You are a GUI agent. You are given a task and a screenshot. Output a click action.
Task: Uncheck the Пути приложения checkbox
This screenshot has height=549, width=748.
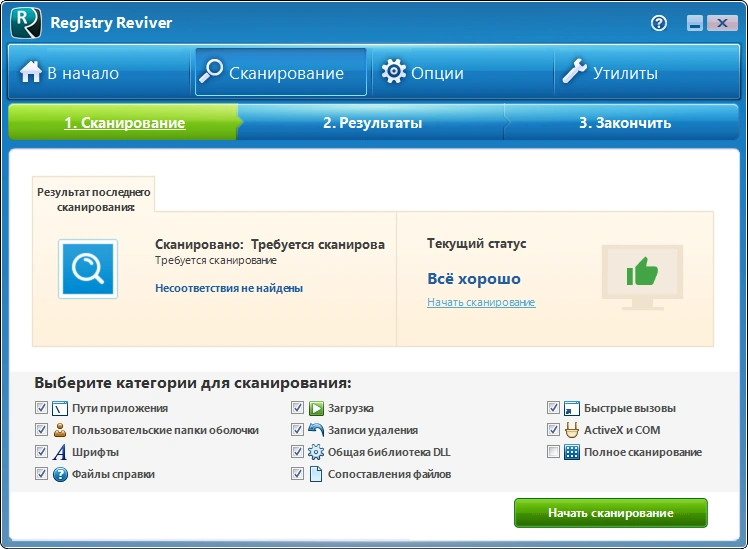(42, 408)
